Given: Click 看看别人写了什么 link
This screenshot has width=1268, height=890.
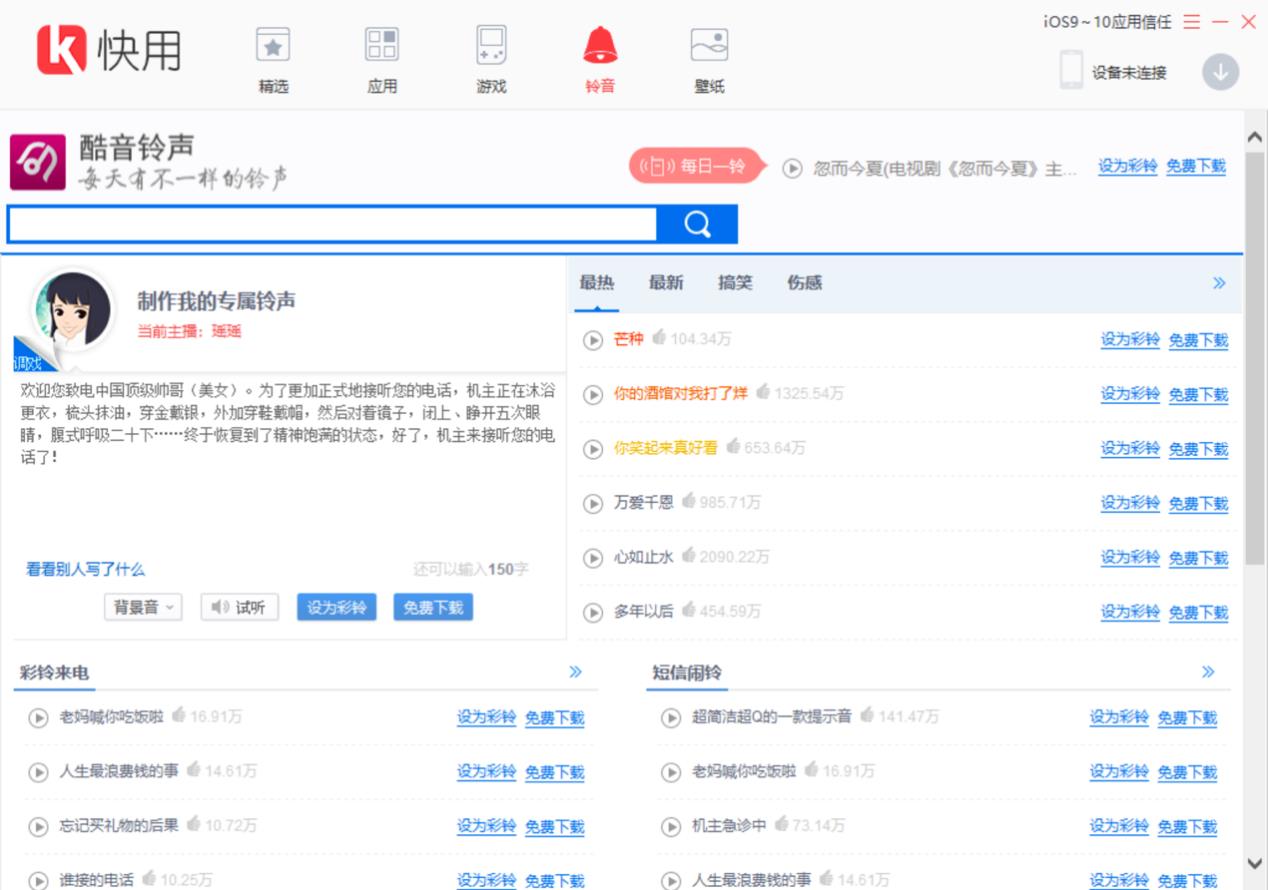Looking at the screenshot, I should click(85, 569).
